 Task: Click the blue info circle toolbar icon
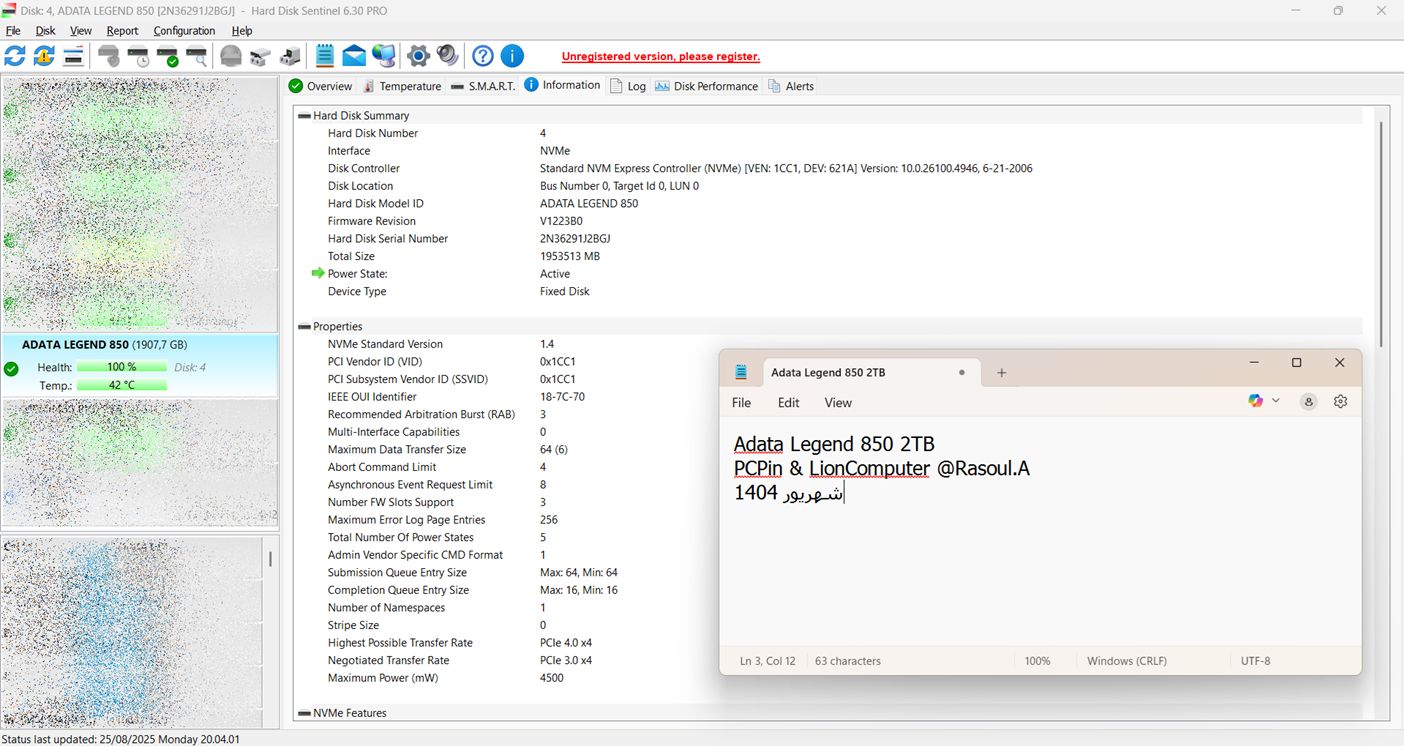pyautogui.click(x=512, y=56)
